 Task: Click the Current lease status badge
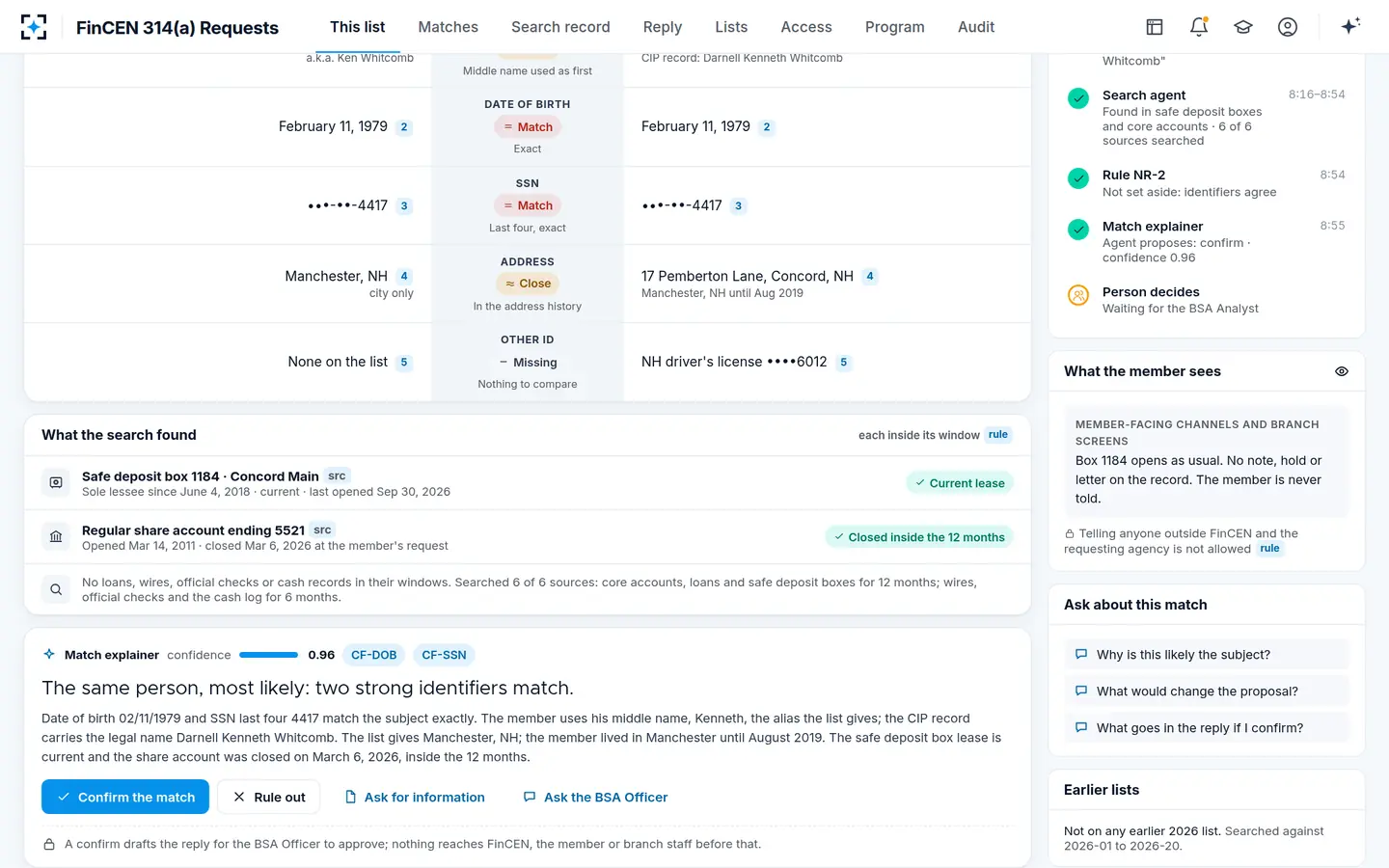click(x=960, y=483)
